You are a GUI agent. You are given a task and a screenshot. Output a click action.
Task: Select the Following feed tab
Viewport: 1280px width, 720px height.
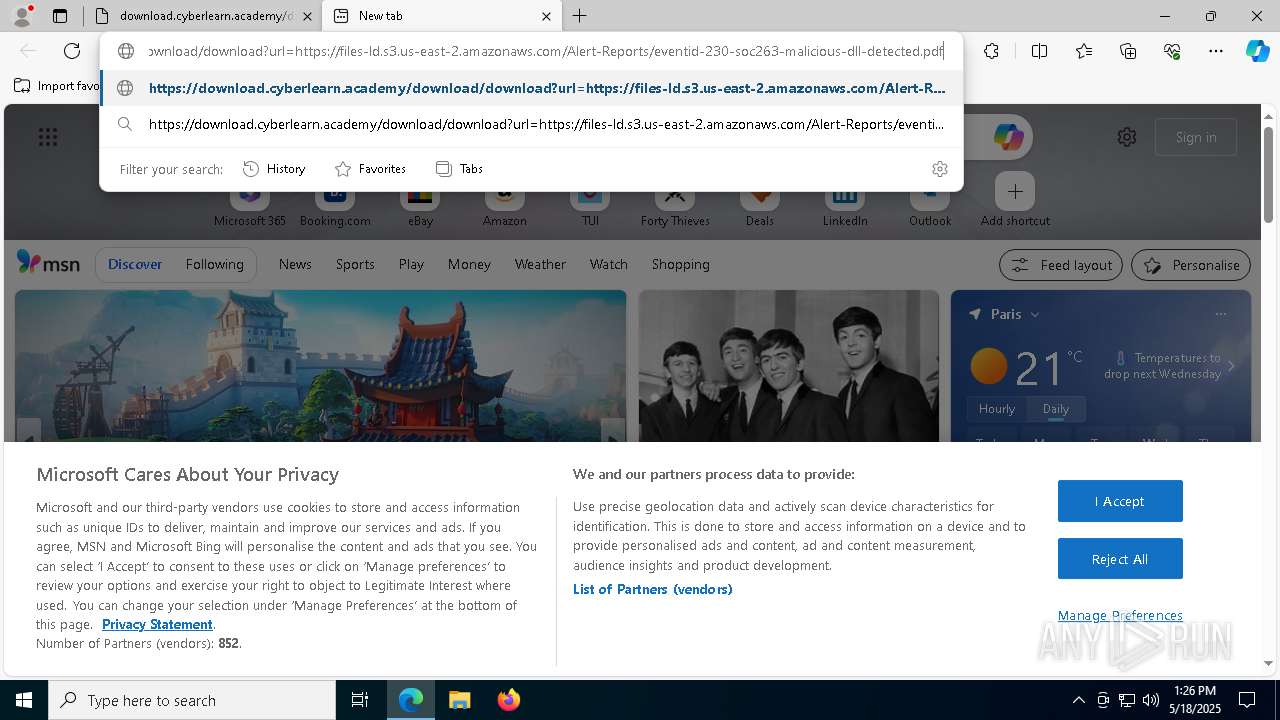(x=215, y=264)
